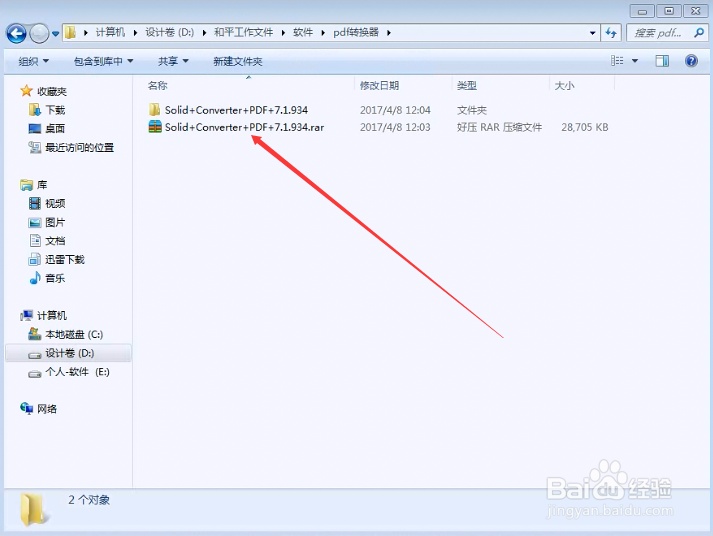
Task: Open the 图片 library
Action: [55, 222]
